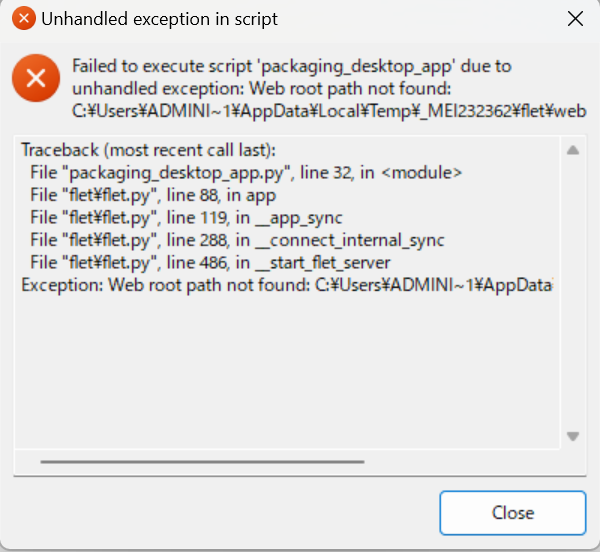Screen dimensions: 600x552
Task: Click the "Failed to execute script" message text
Action: point(292,66)
